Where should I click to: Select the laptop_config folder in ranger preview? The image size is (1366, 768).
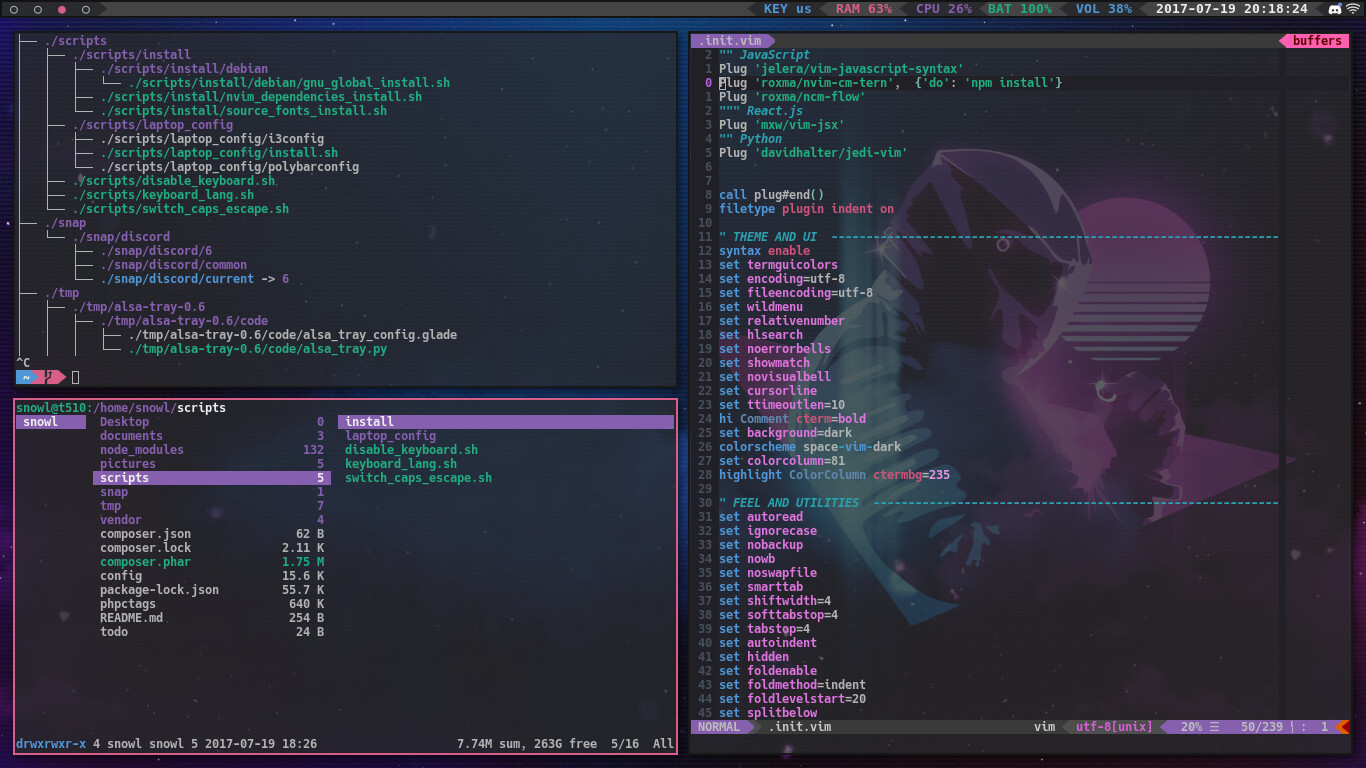click(390, 436)
